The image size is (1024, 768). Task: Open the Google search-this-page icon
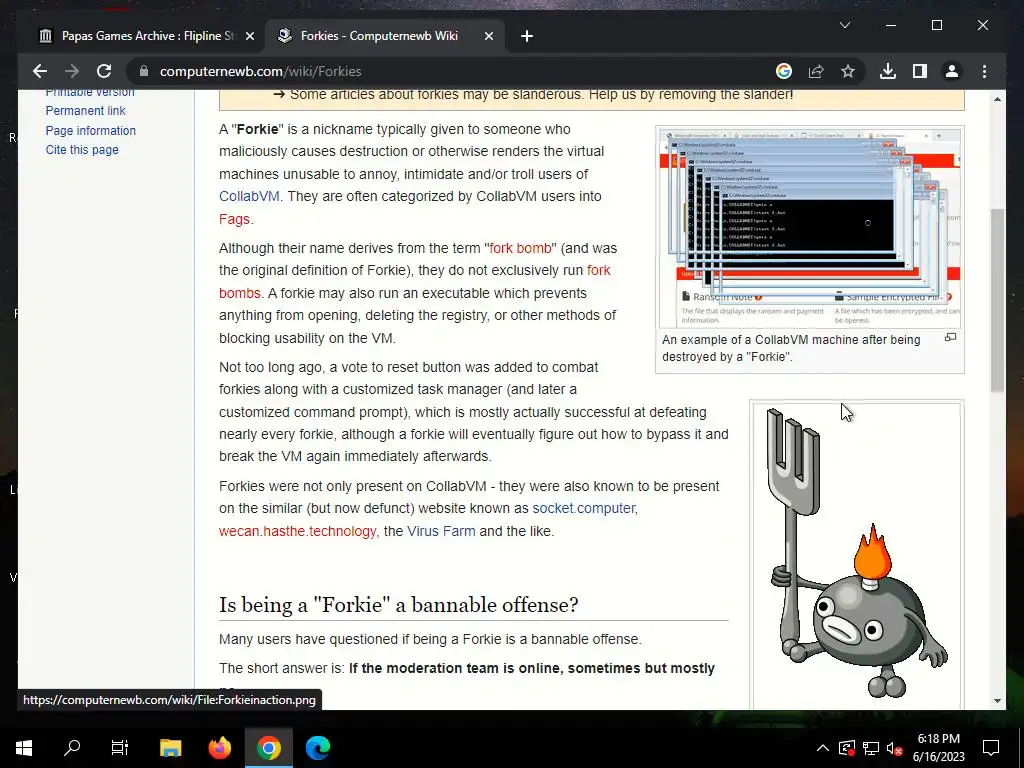pyautogui.click(x=784, y=71)
